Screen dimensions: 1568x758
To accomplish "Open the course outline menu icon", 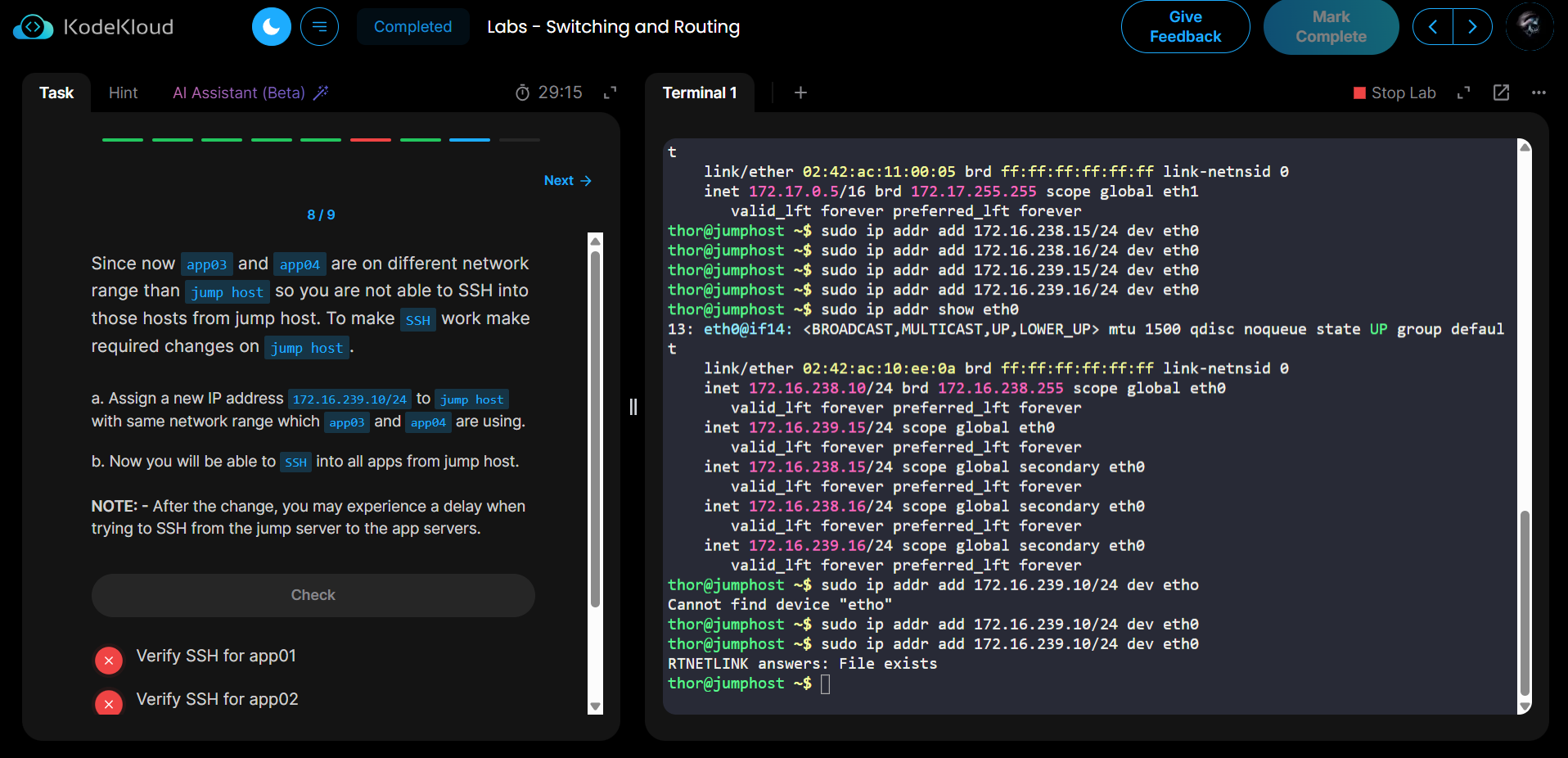I will pos(319,27).
